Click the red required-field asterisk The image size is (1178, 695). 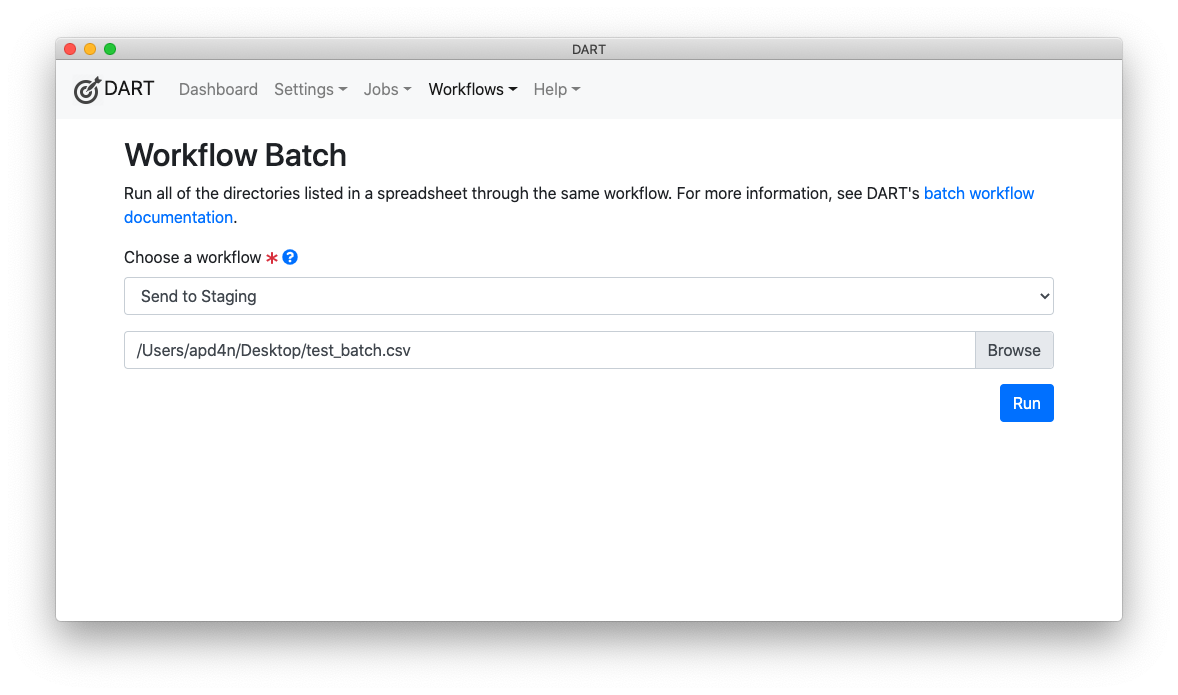coord(271,257)
